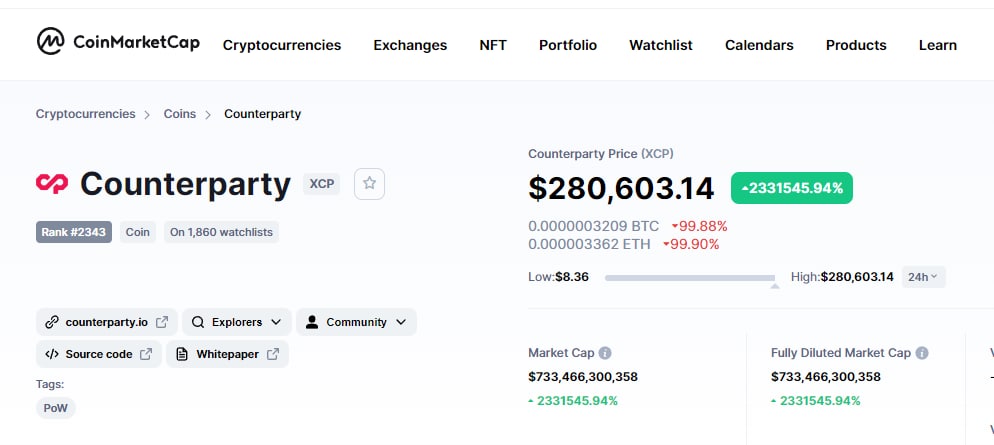
Task: Open the Whitepaper button
Action: [x=228, y=354]
